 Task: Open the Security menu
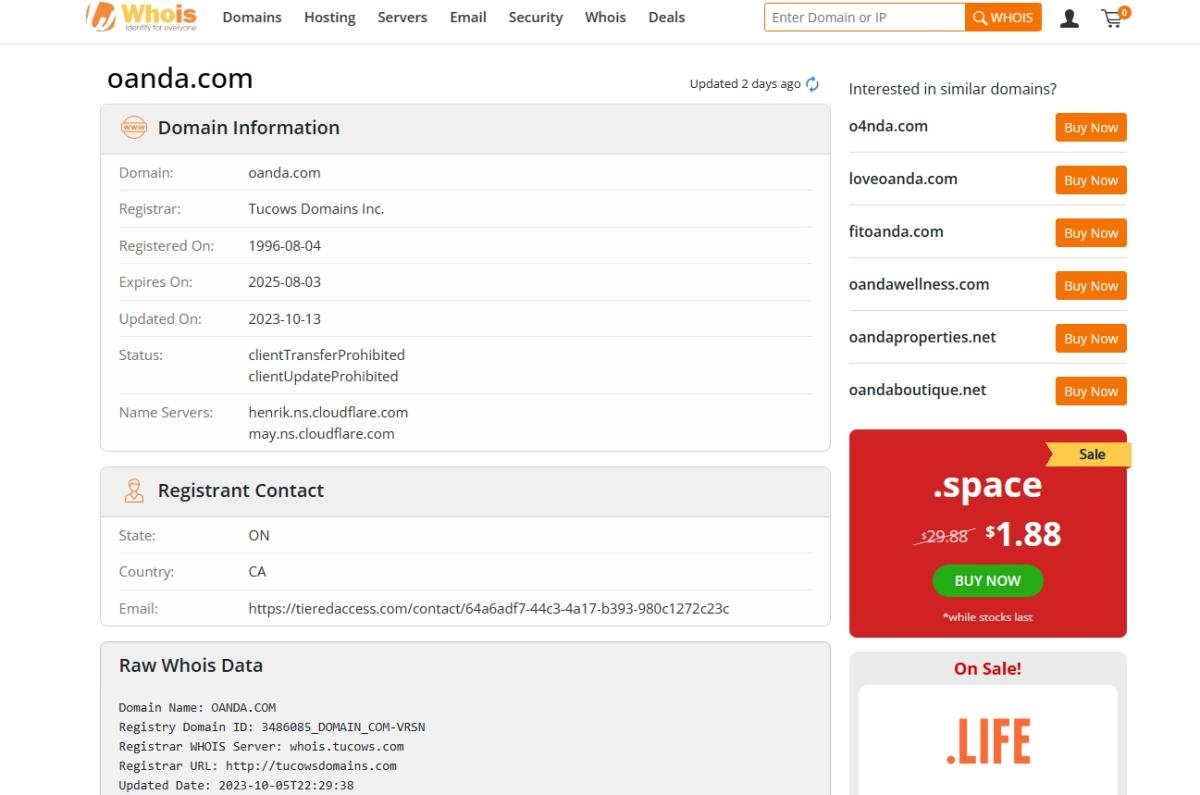coord(535,17)
